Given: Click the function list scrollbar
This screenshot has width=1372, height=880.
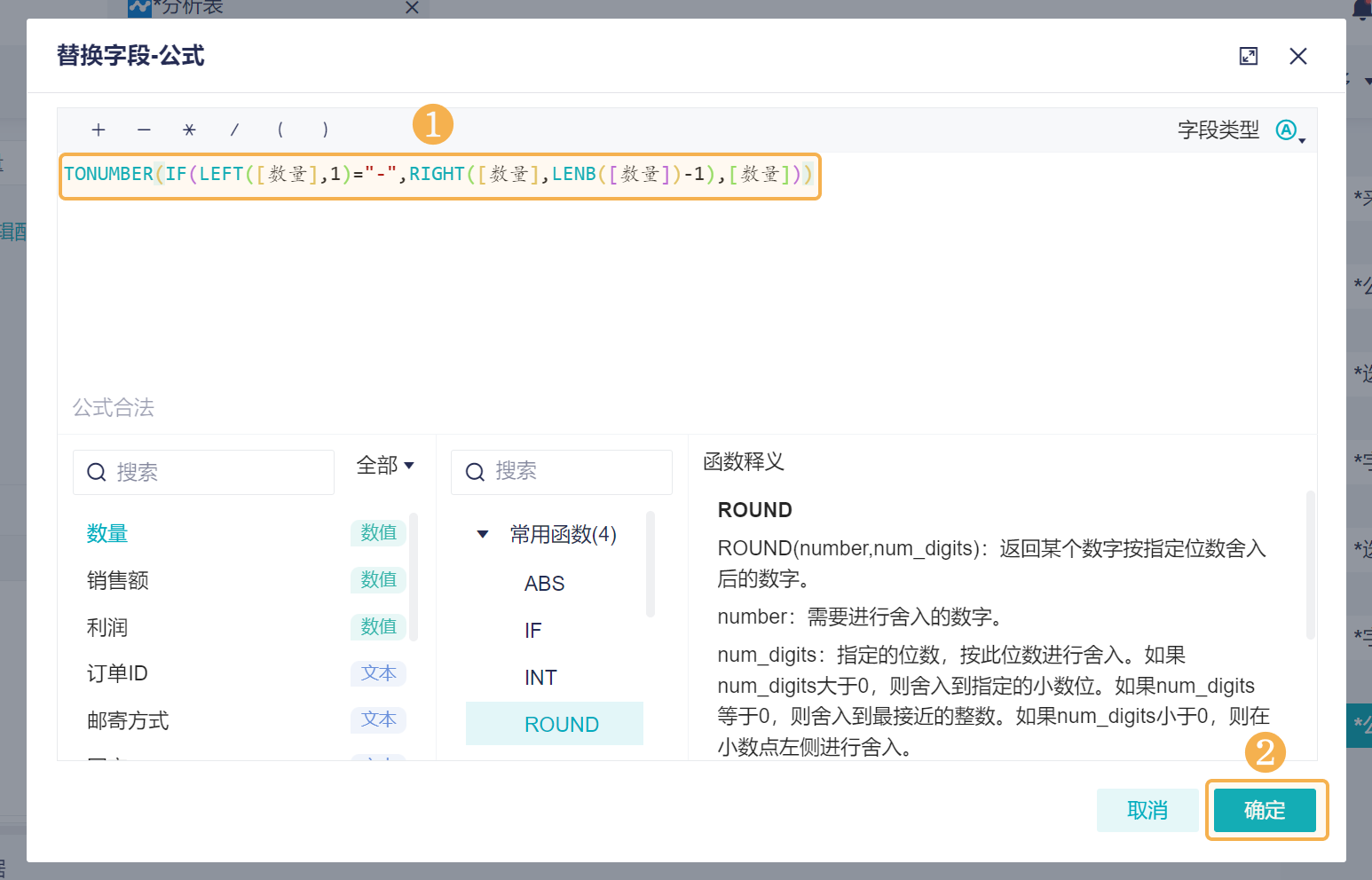Looking at the screenshot, I should (651, 564).
